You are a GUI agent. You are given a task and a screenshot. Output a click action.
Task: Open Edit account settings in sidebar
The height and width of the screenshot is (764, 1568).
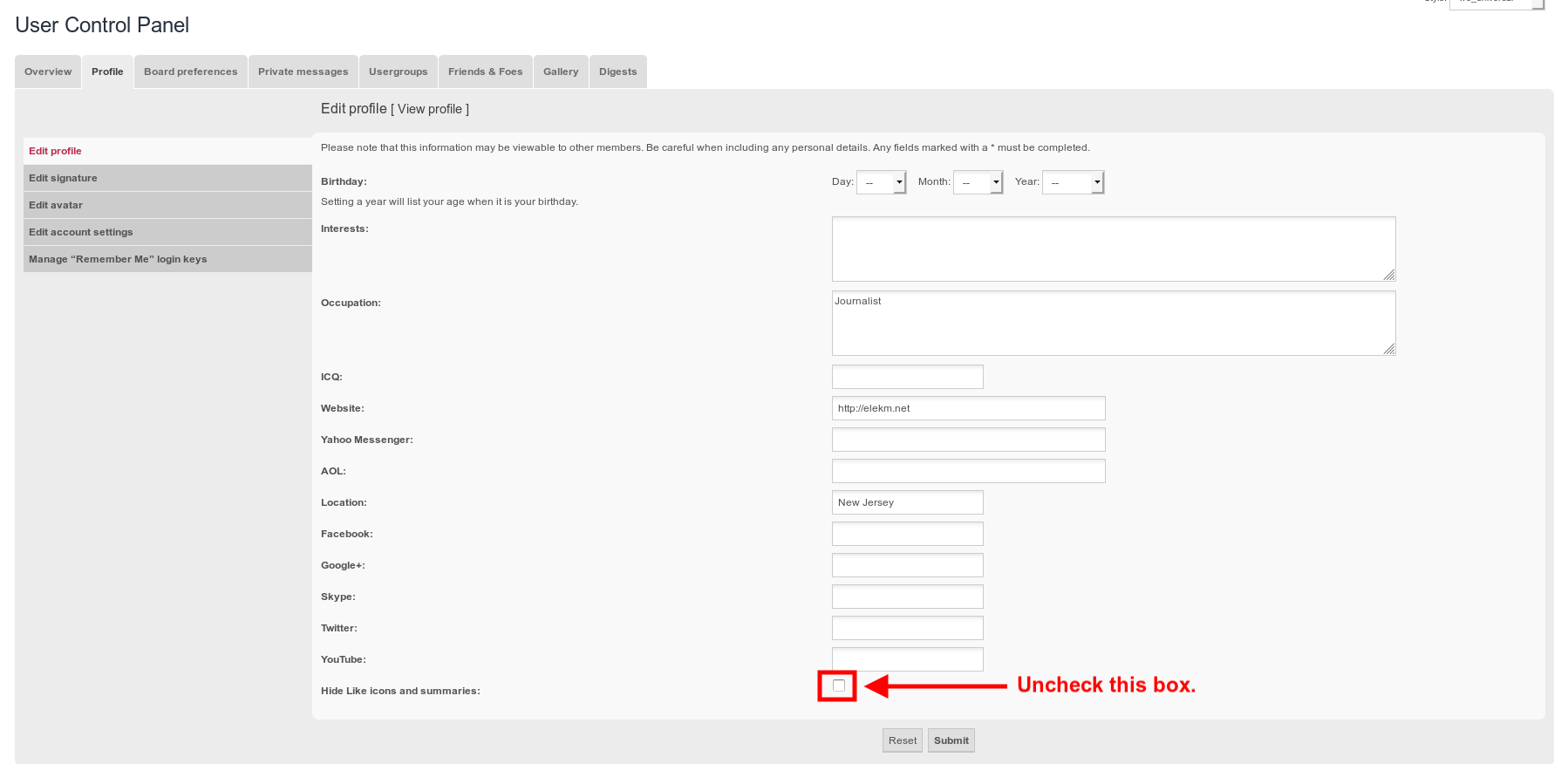click(x=81, y=232)
